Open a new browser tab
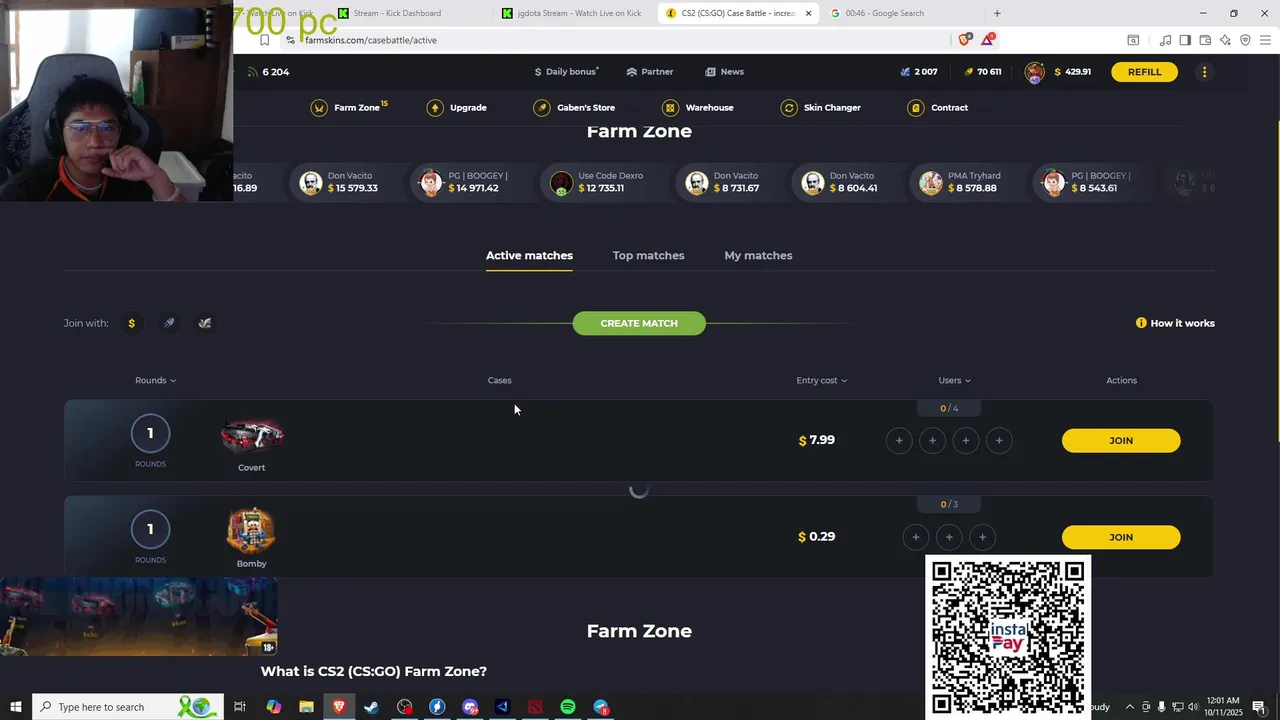Viewport: 1280px width, 720px height. coord(997,13)
